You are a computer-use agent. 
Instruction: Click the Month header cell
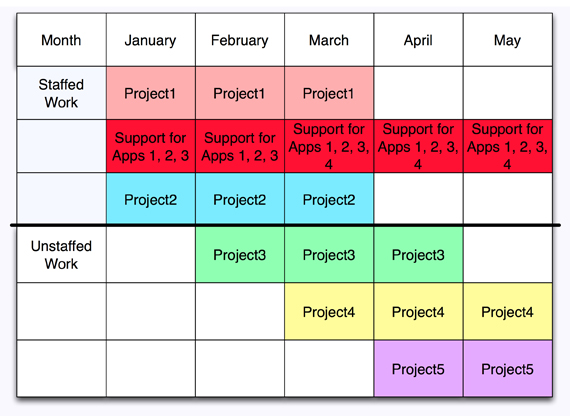click(61, 40)
